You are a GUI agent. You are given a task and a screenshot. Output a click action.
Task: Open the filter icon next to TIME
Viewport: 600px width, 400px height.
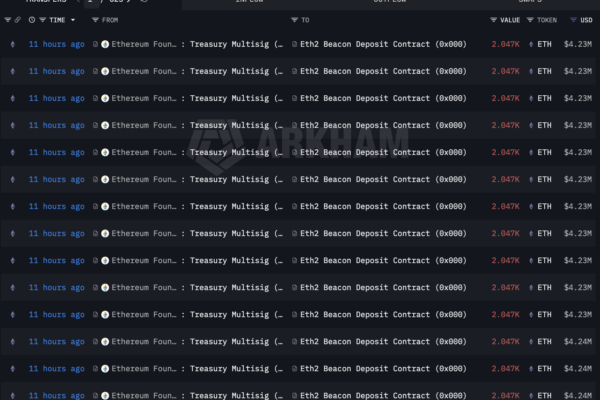coord(43,19)
